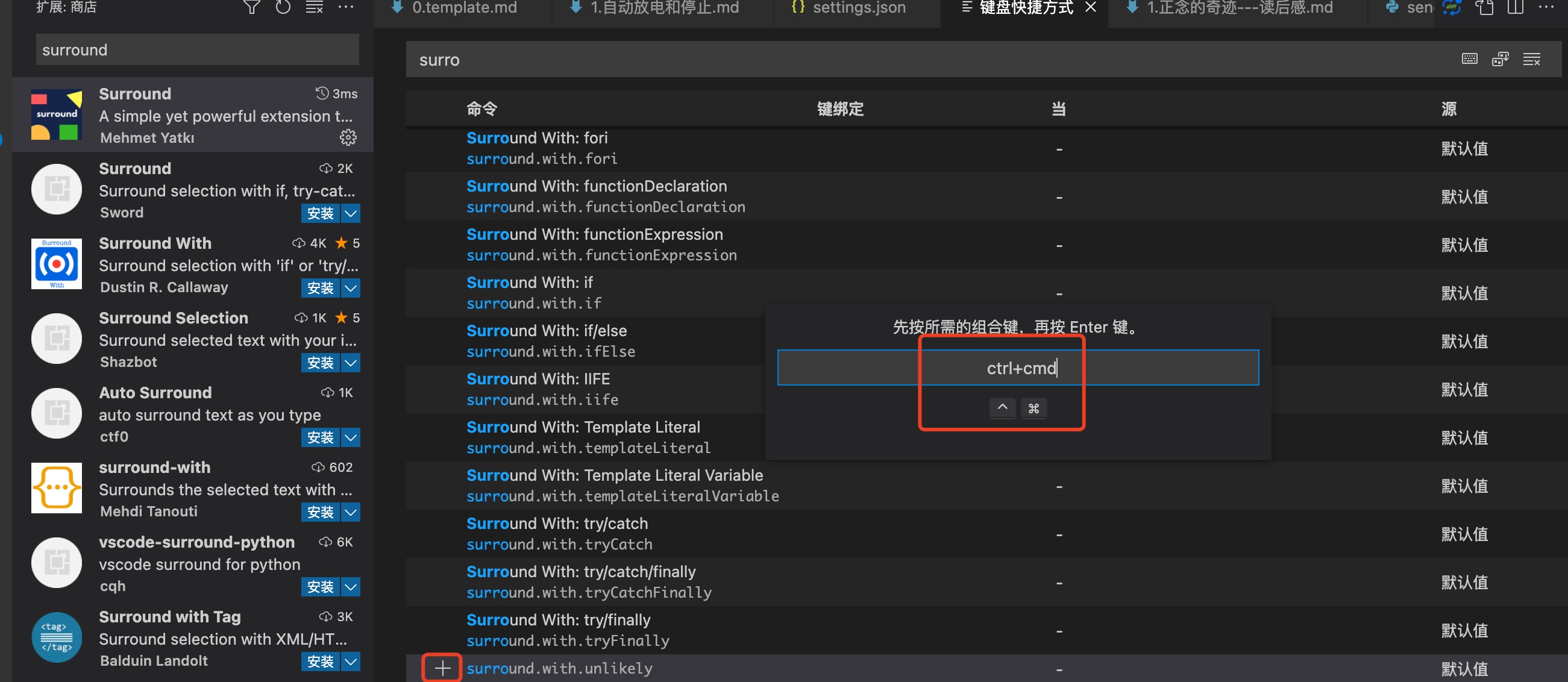Click the record keys keyboard icon

(x=1469, y=59)
